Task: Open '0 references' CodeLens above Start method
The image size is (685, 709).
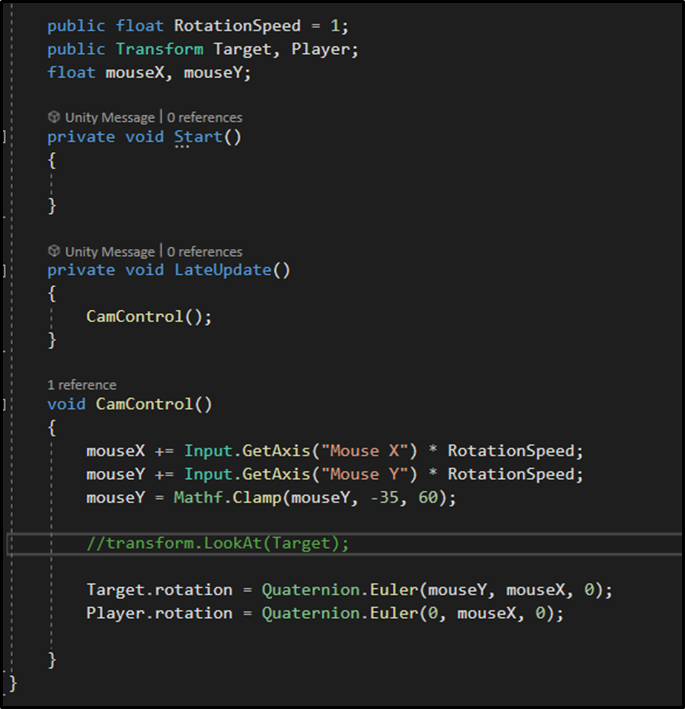Action: coord(204,118)
